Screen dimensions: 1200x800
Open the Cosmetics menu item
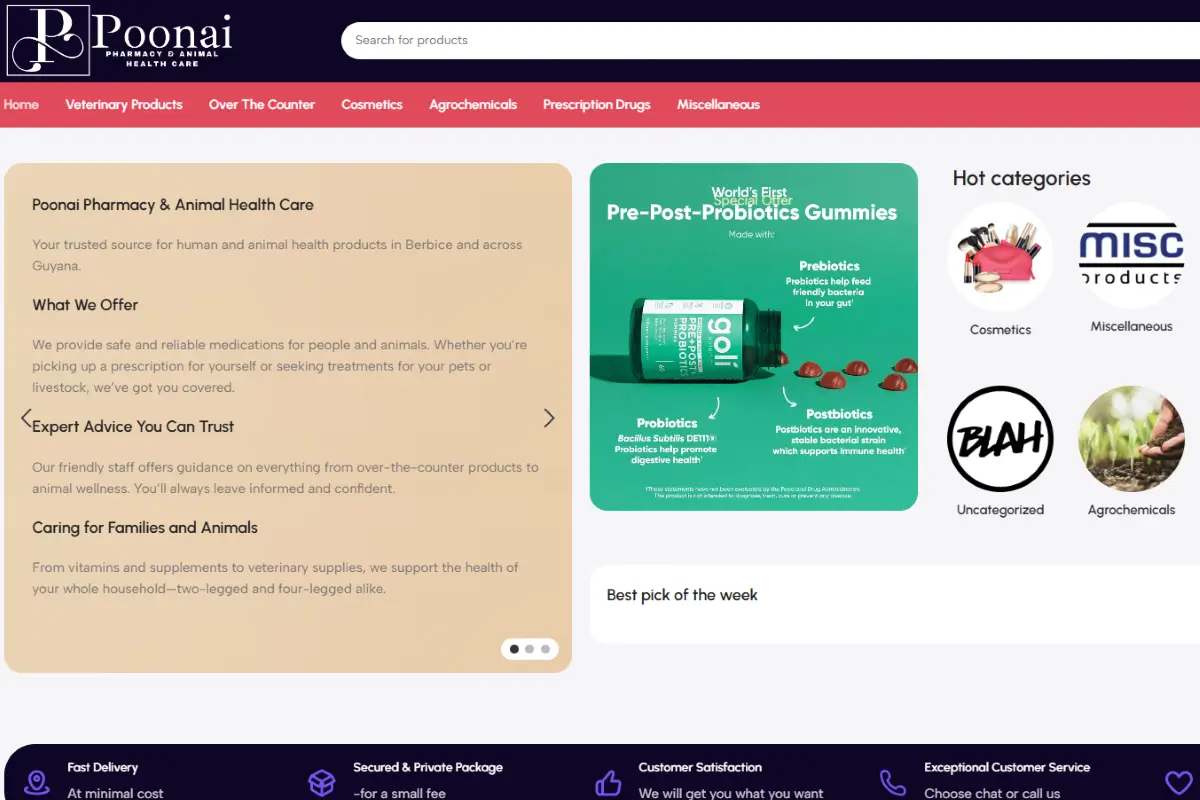pos(372,104)
